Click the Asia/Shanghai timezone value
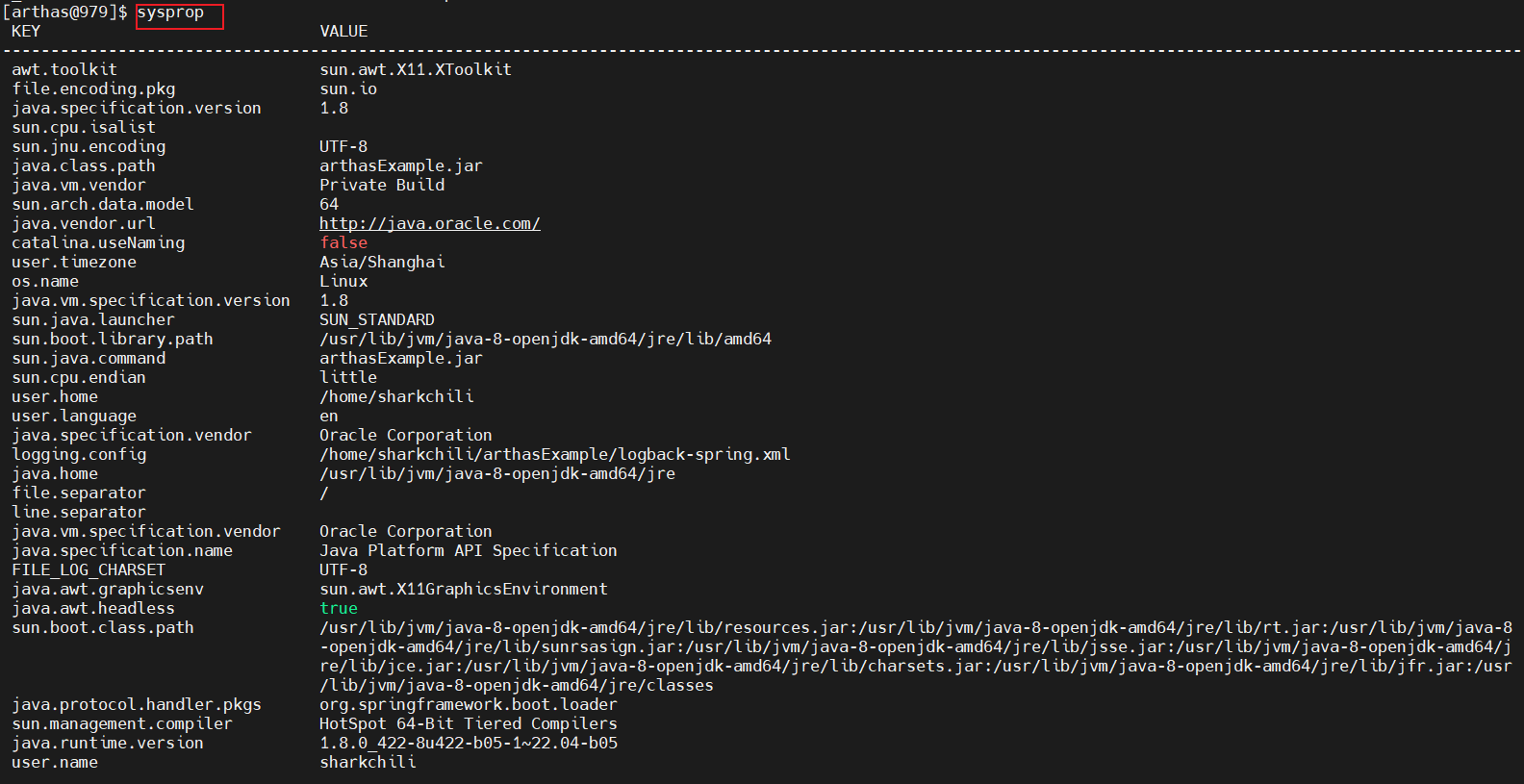This screenshot has width=1524, height=784. coord(382,262)
